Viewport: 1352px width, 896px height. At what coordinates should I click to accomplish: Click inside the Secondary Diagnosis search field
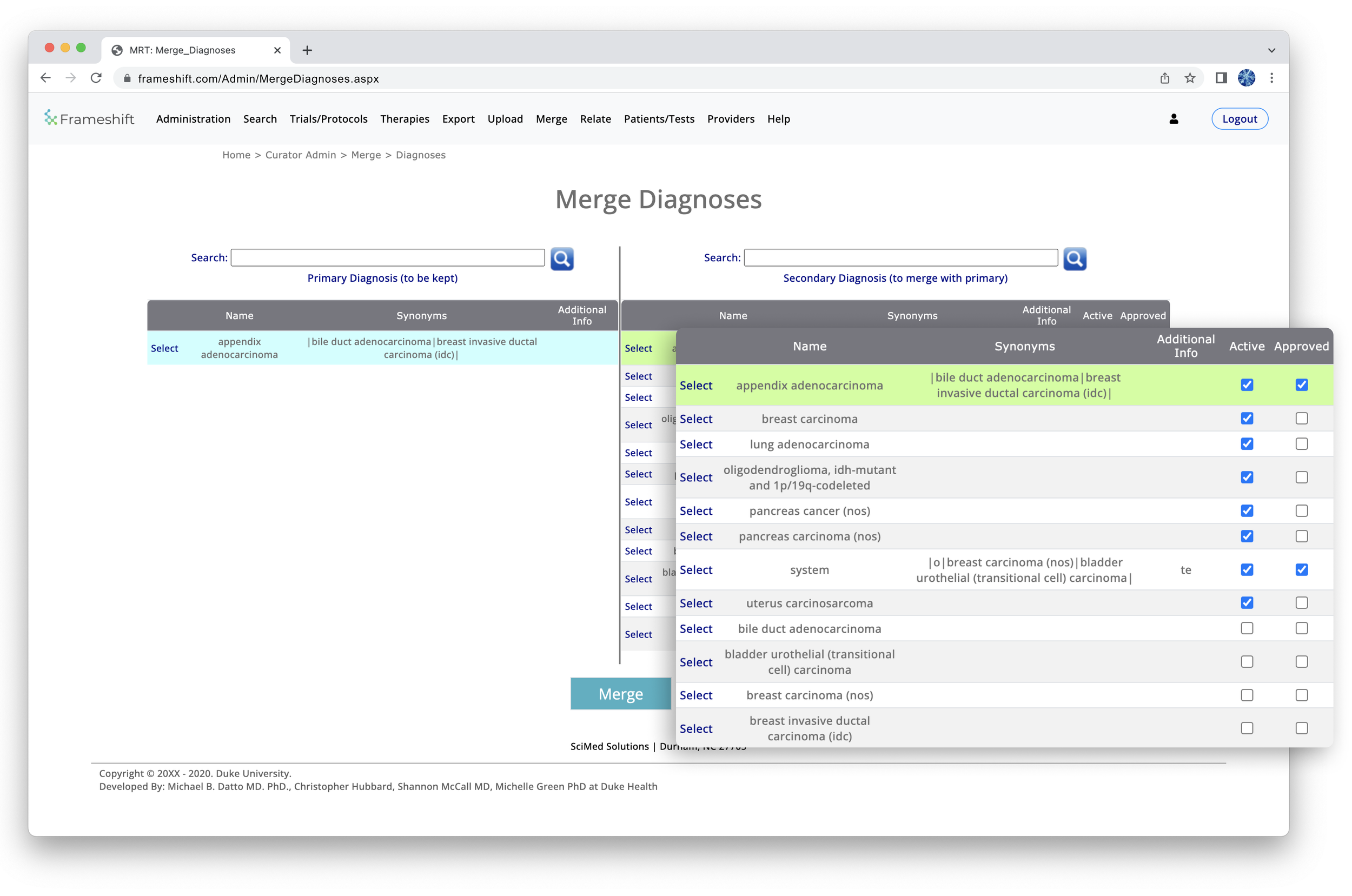(x=901, y=257)
